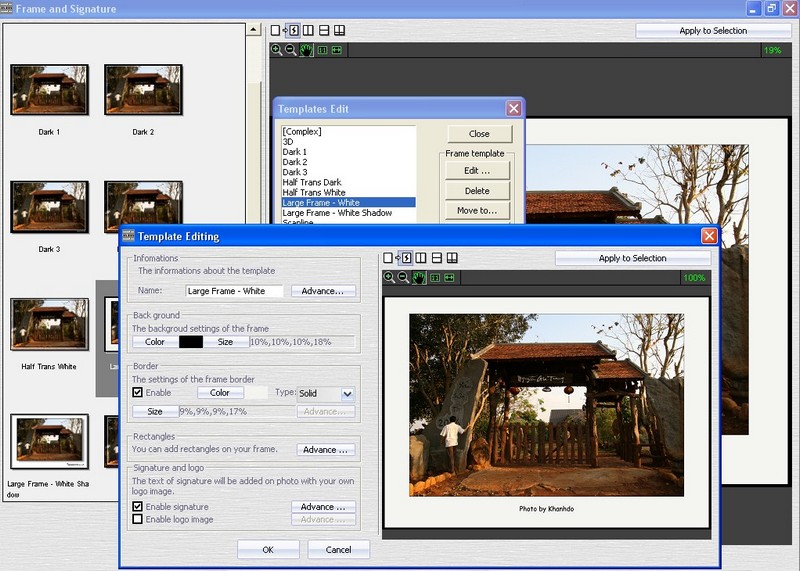Screen dimensions: 800x571
Task: Select single image view in Template Editing
Action: (x=389, y=258)
